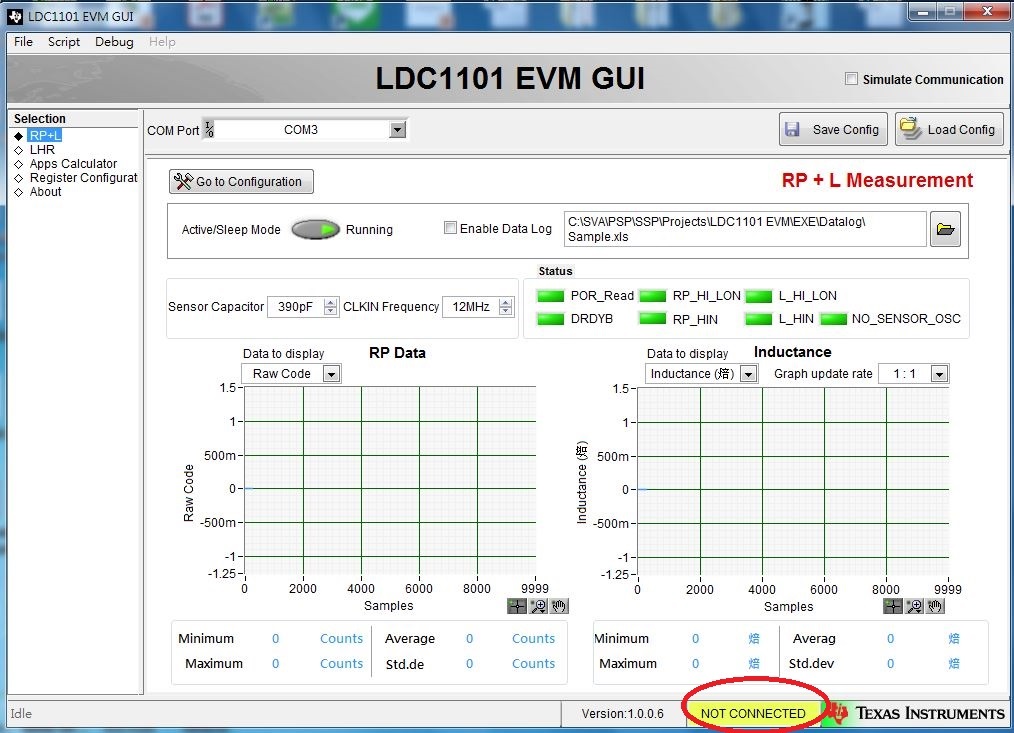Open the Help menu
The height and width of the screenshot is (733, 1014).
[x=162, y=41]
